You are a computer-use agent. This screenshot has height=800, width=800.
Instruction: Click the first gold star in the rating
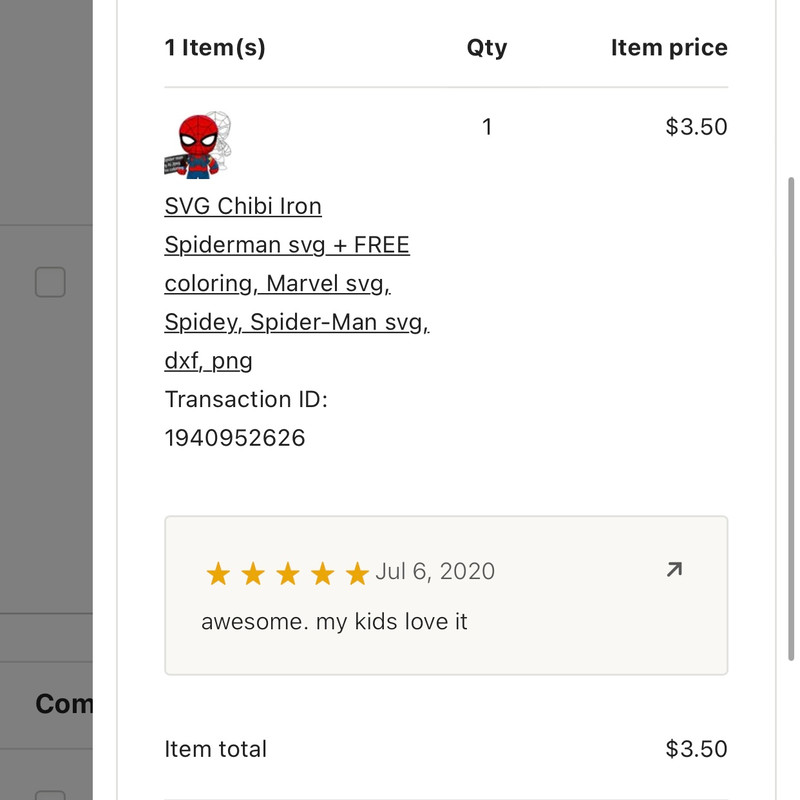pyautogui.click(x=217, y=574)
